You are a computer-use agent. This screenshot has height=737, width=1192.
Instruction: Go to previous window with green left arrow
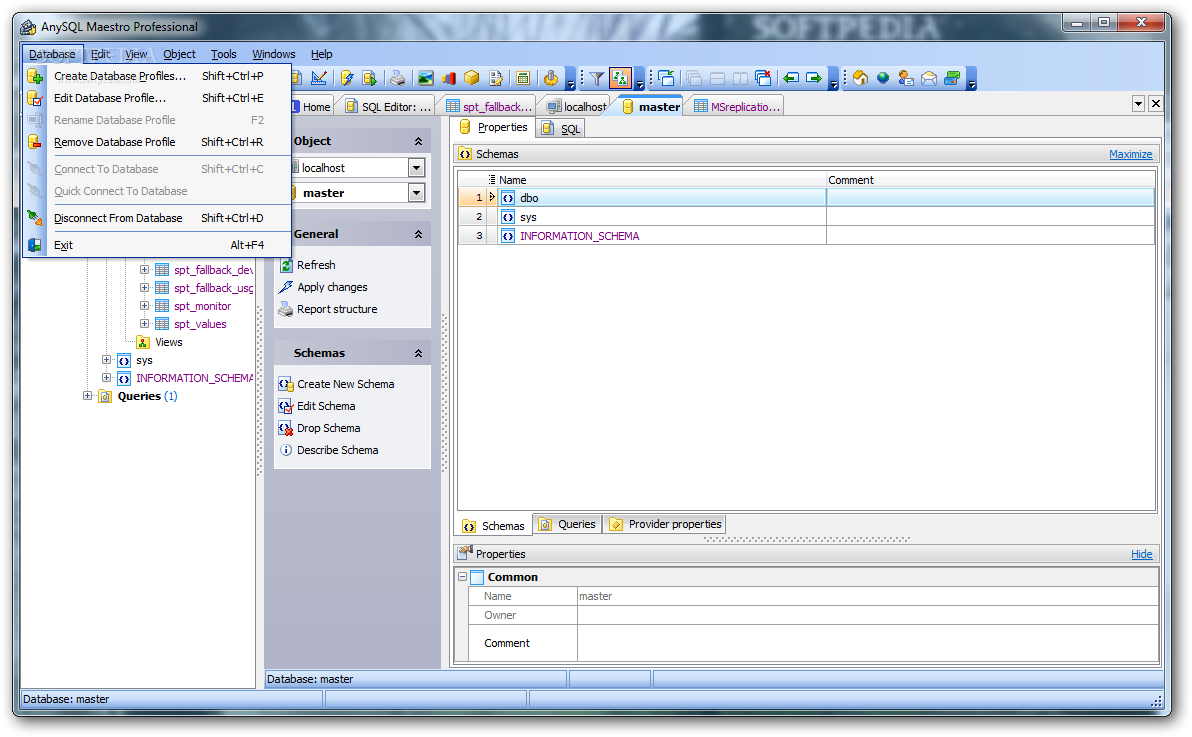791,78
